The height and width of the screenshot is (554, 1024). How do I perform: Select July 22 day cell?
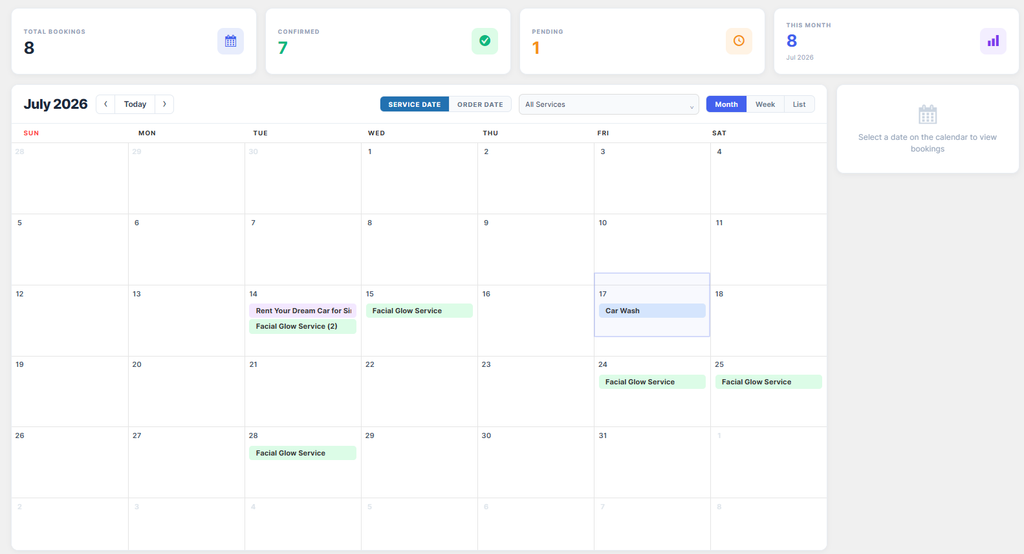tap(419, 391)
